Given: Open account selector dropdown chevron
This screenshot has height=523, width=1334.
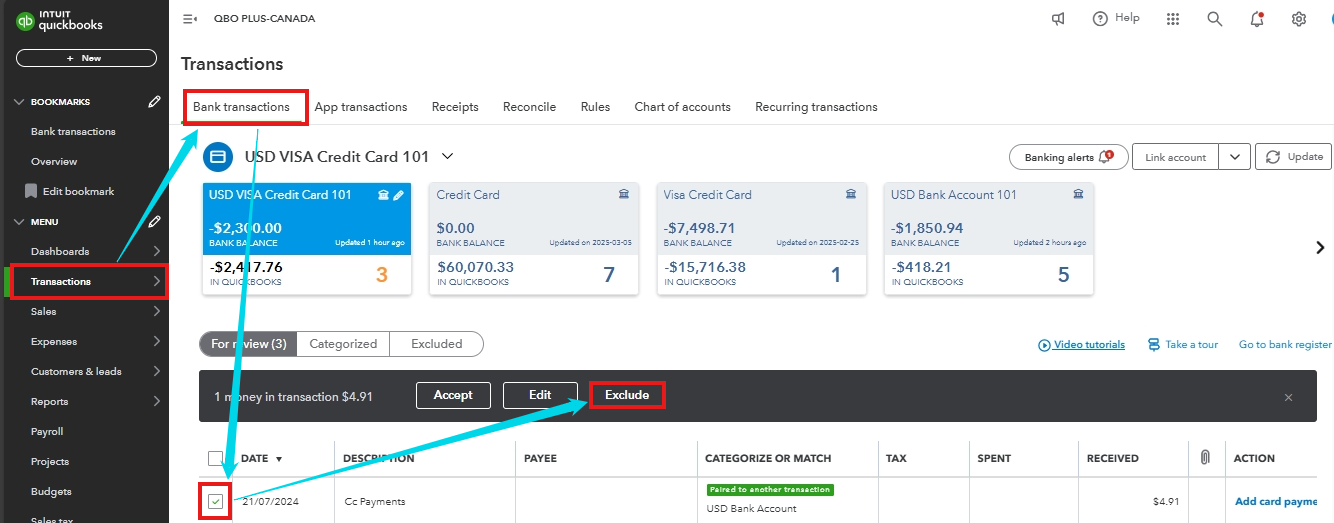Looking at the screenshot, I should (x=447, y=156).
